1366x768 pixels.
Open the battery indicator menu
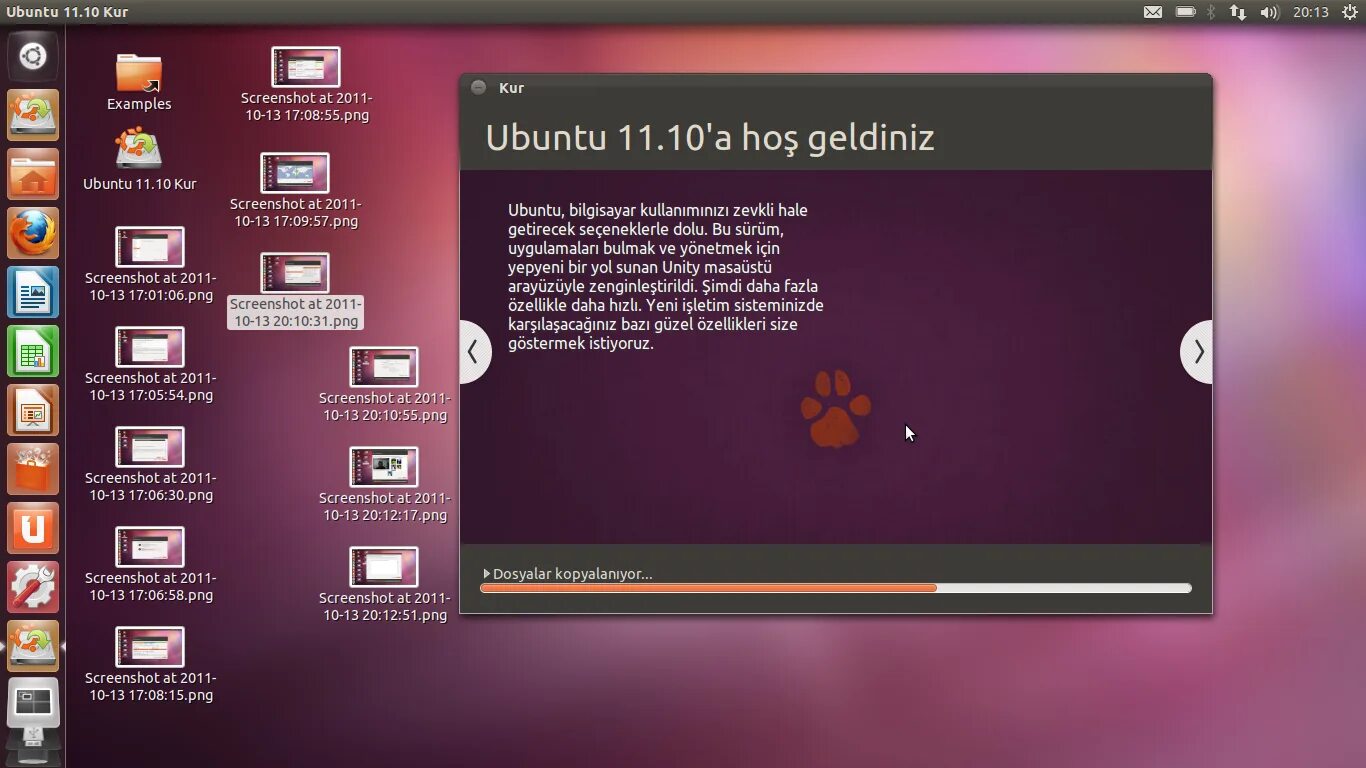click(x=1185, y=12)
